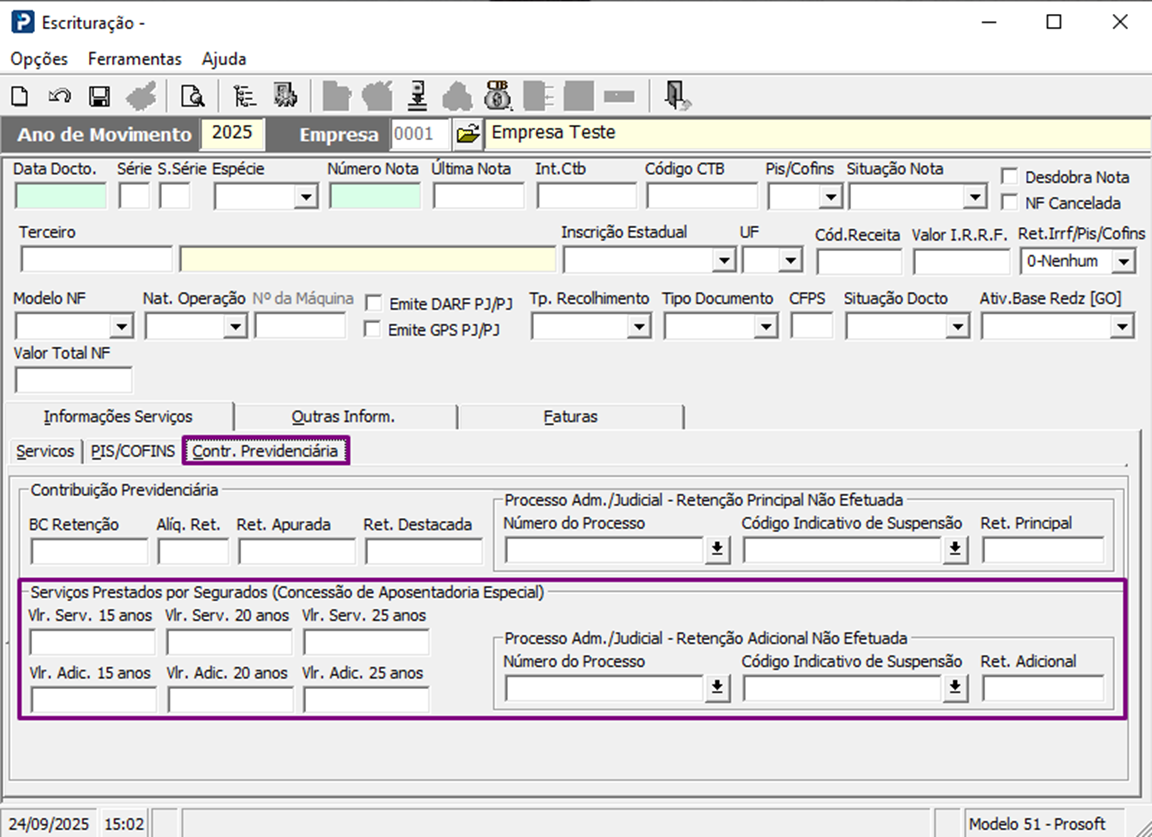This screenshot has width=1152, height=837.
Task: Click the tree list toolbar icon
Action: 245,96
